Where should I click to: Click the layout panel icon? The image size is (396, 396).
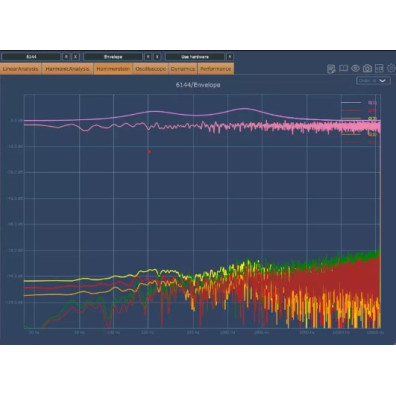point(379,68)
